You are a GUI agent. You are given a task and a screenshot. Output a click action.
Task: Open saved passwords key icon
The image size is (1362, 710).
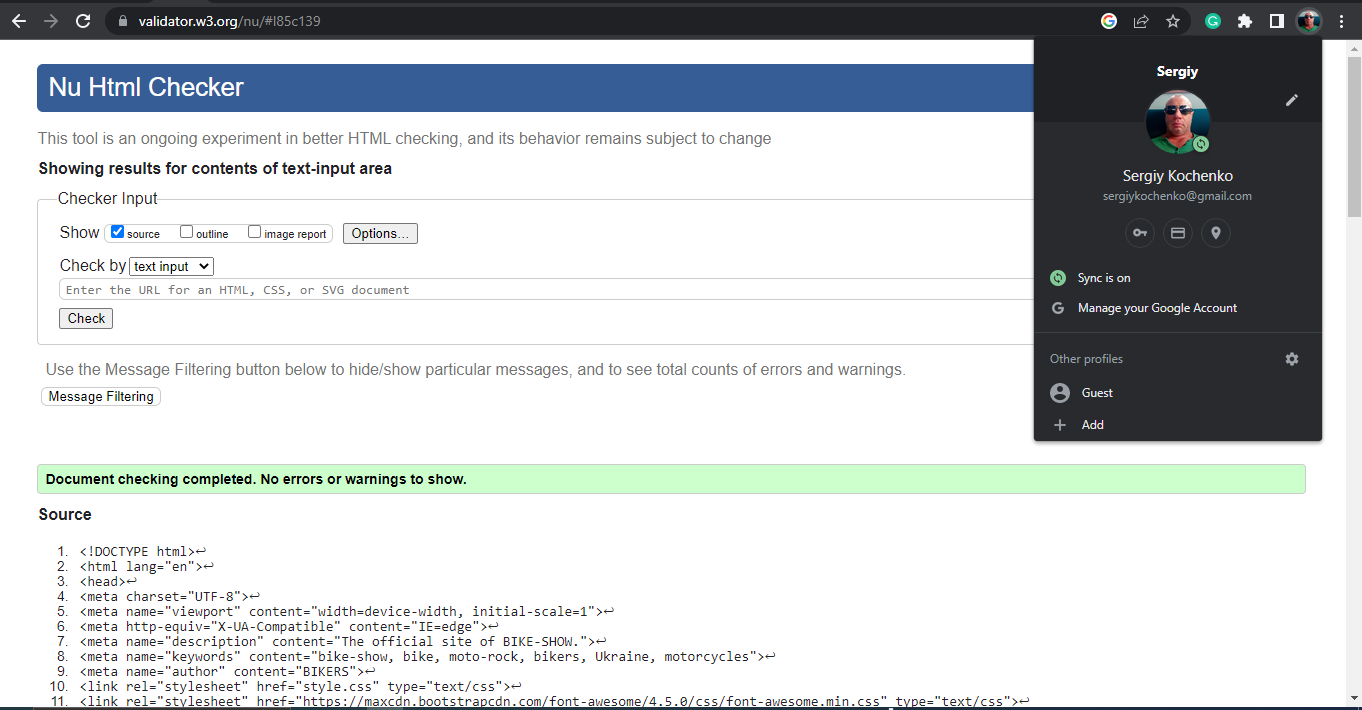click(x=1139, y=233)
